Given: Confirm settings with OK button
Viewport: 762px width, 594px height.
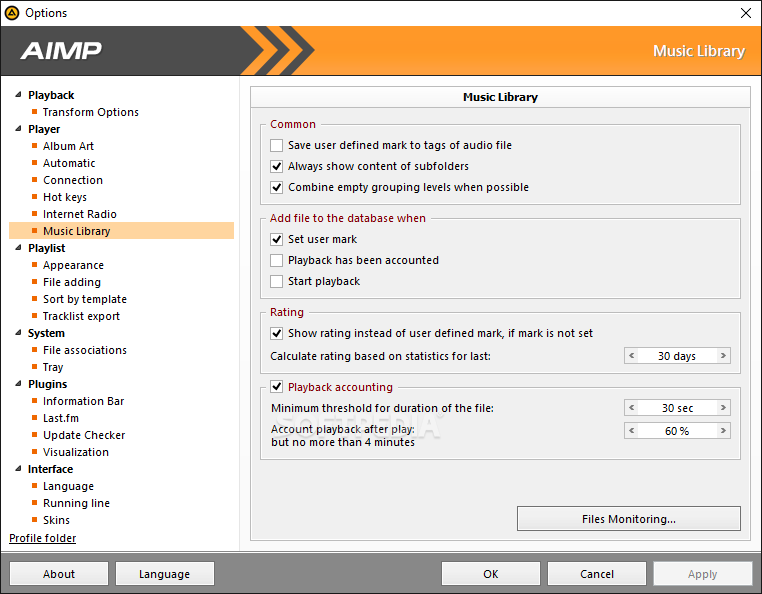Looking at the screenshot, I should (491, 574).
